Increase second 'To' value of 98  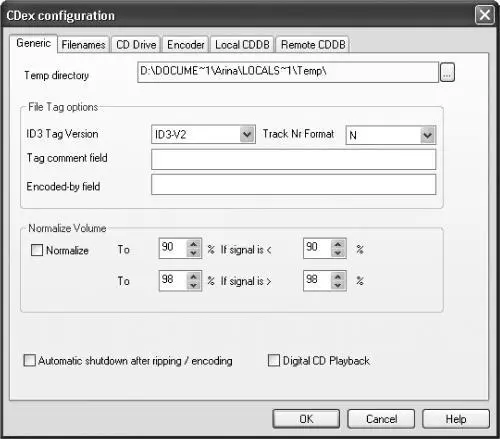(x=193, y=276)
